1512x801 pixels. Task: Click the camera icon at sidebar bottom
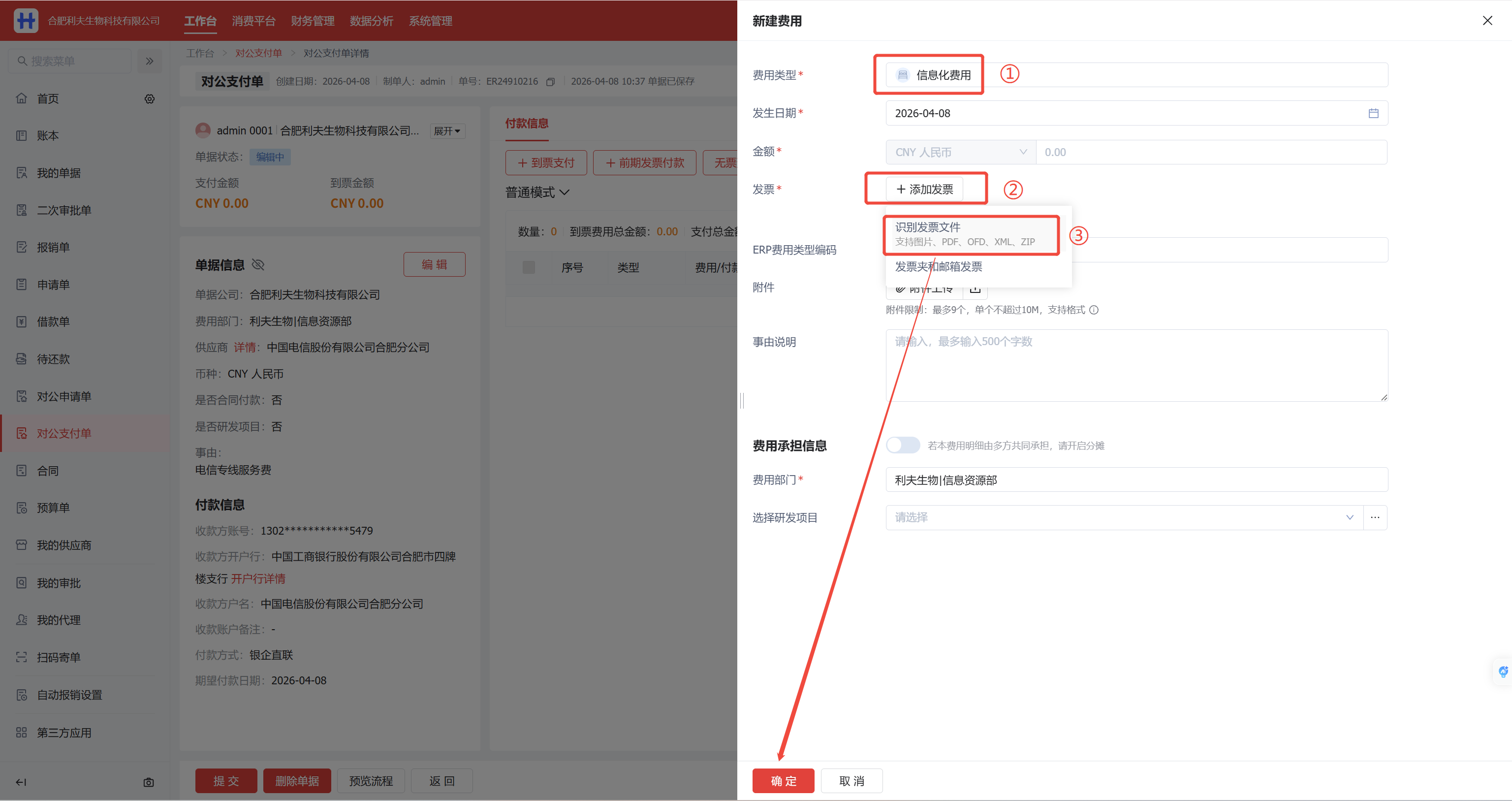point(149,782)
